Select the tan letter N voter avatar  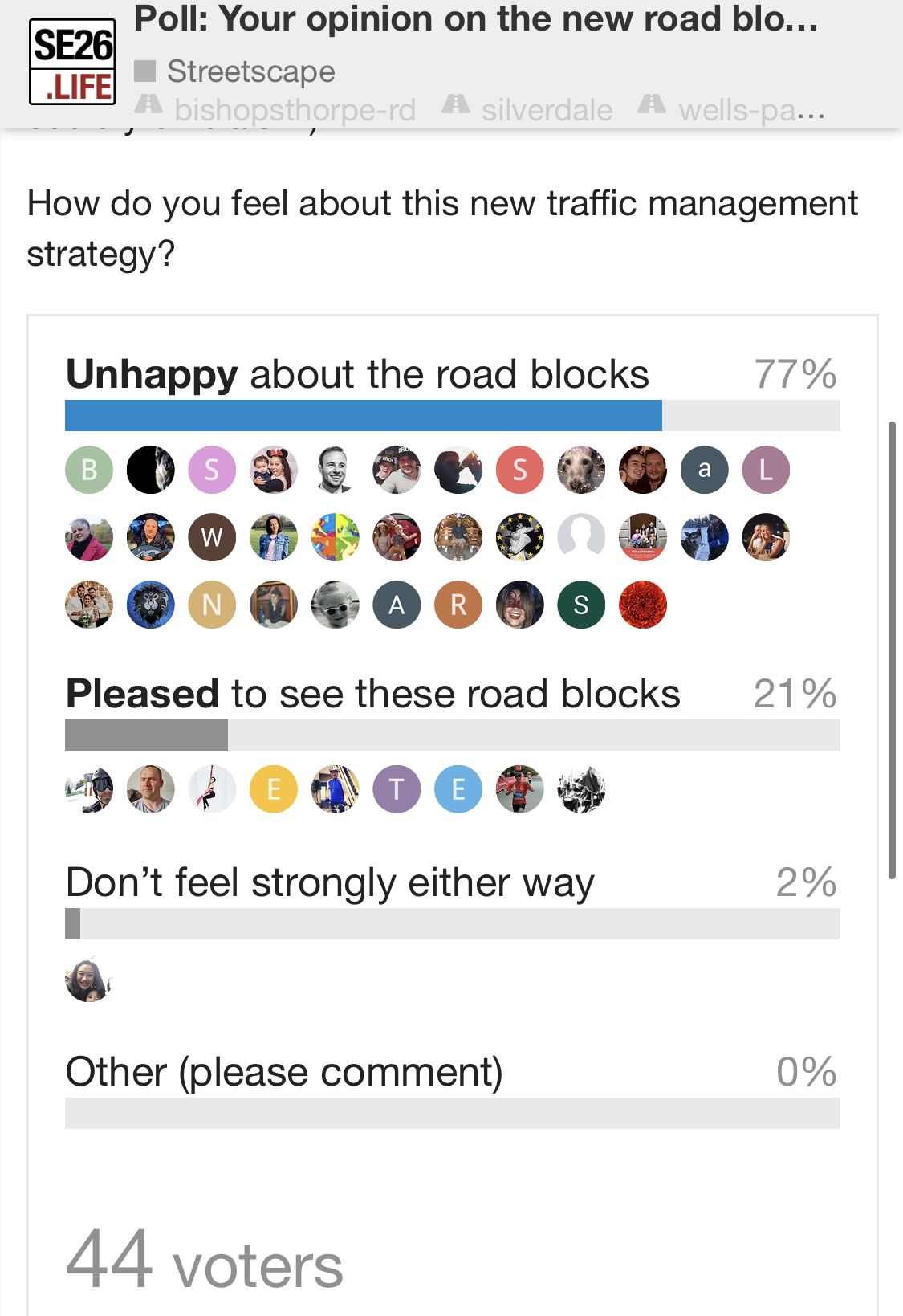(212, 605)
